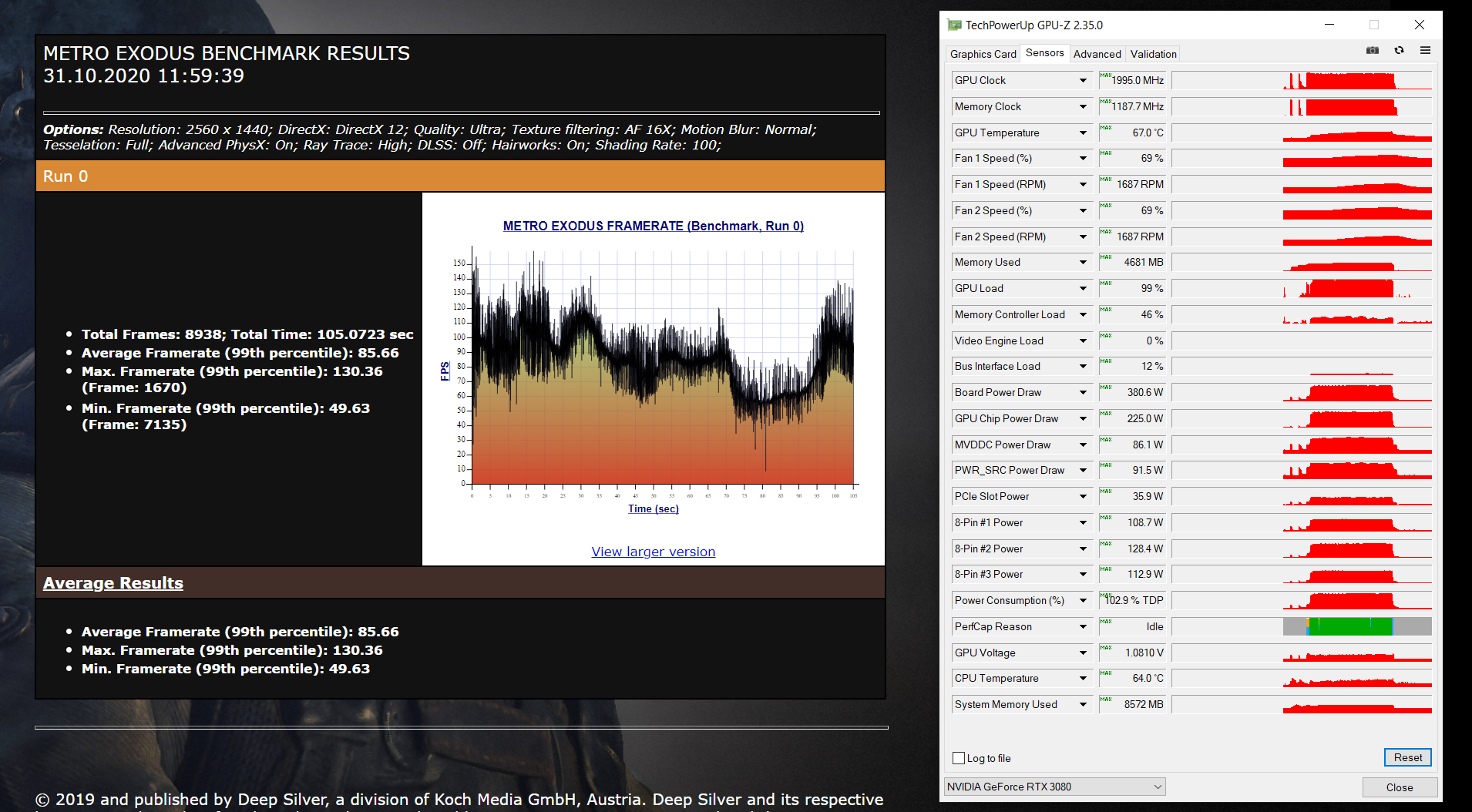Expand the GPU Clock sensor dropdown

(x=1083, y=80)
